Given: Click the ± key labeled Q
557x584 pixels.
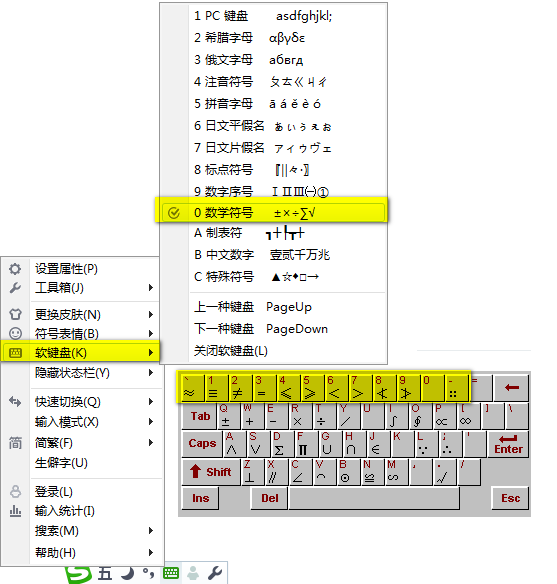Looking at the screenshot, I should click(229, 416).
